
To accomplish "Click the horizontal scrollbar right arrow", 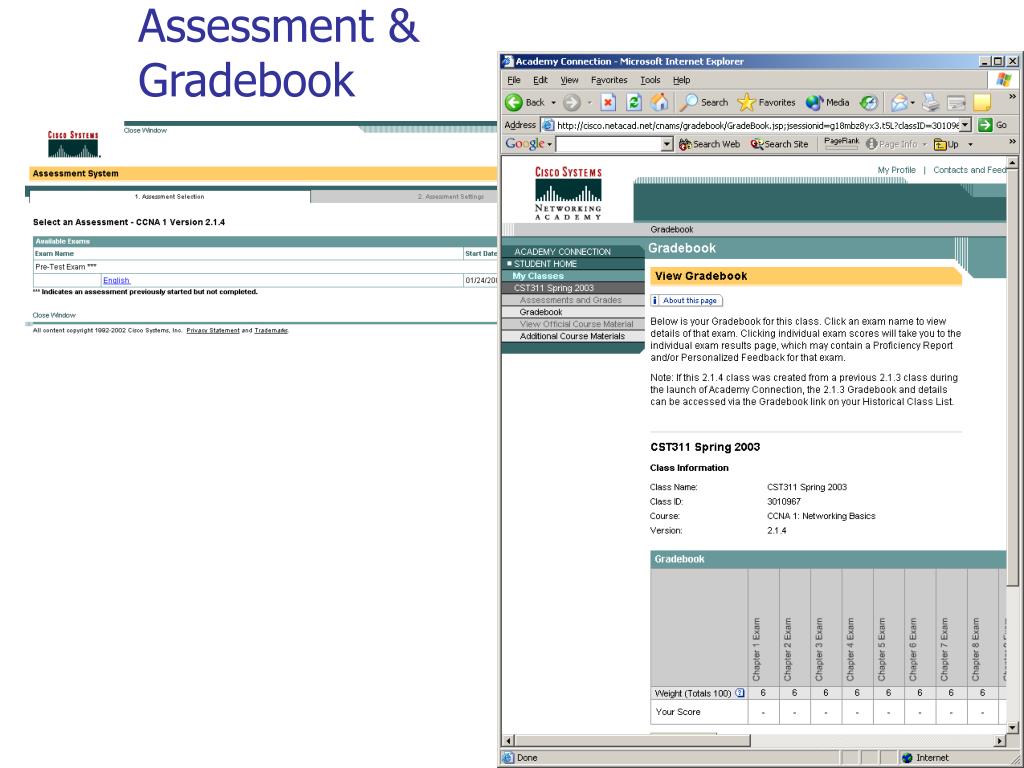I will (x=1000, y=741).
